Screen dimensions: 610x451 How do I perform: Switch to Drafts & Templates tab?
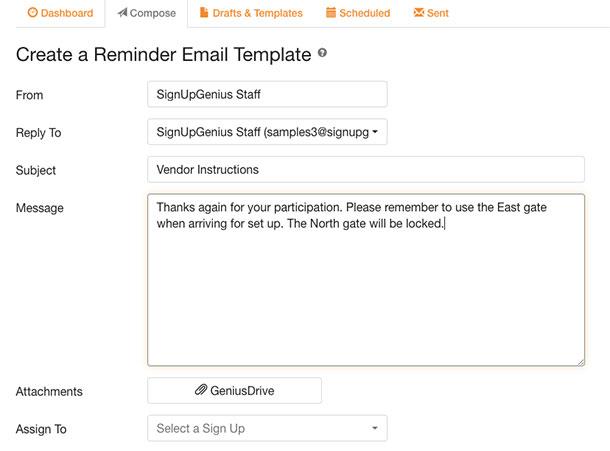click(251, 13)
